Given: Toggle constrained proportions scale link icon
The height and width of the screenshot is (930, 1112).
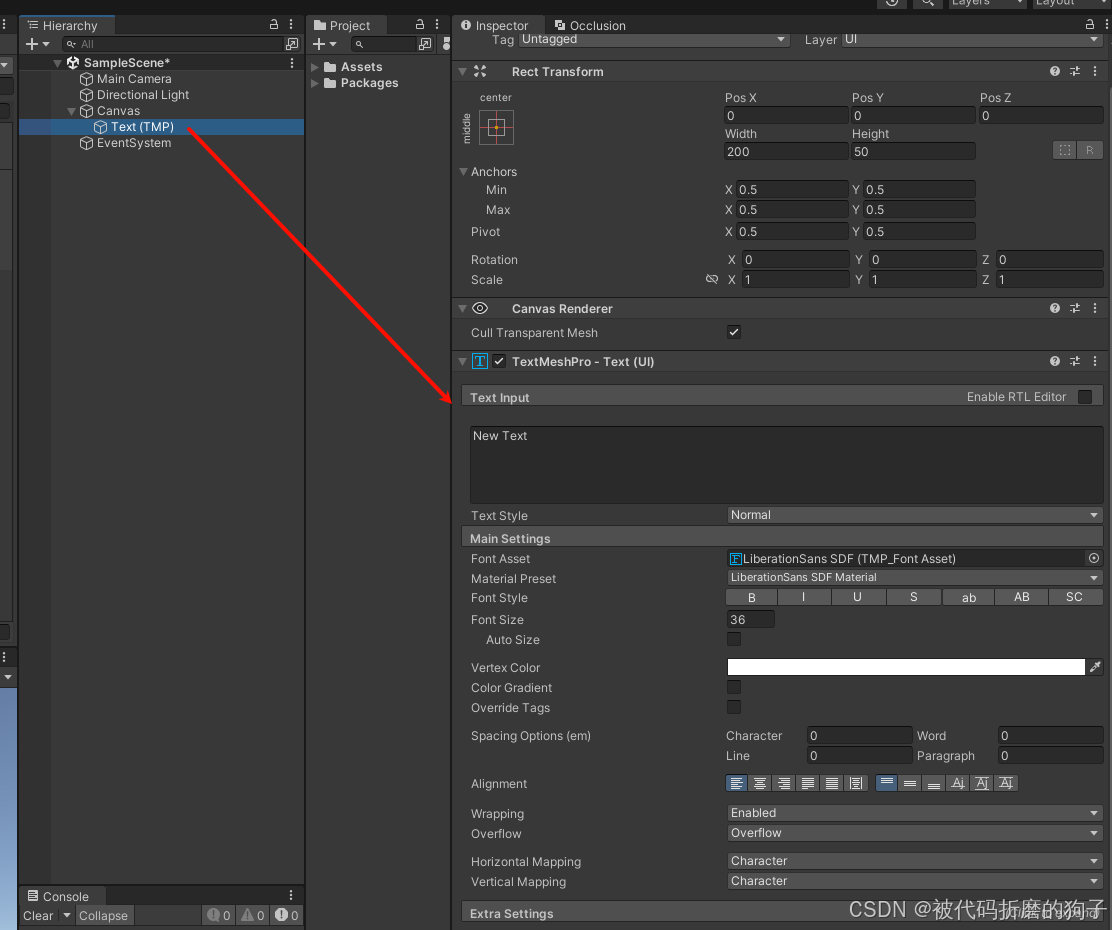Looking at the screenshot, I should point(712,279).
